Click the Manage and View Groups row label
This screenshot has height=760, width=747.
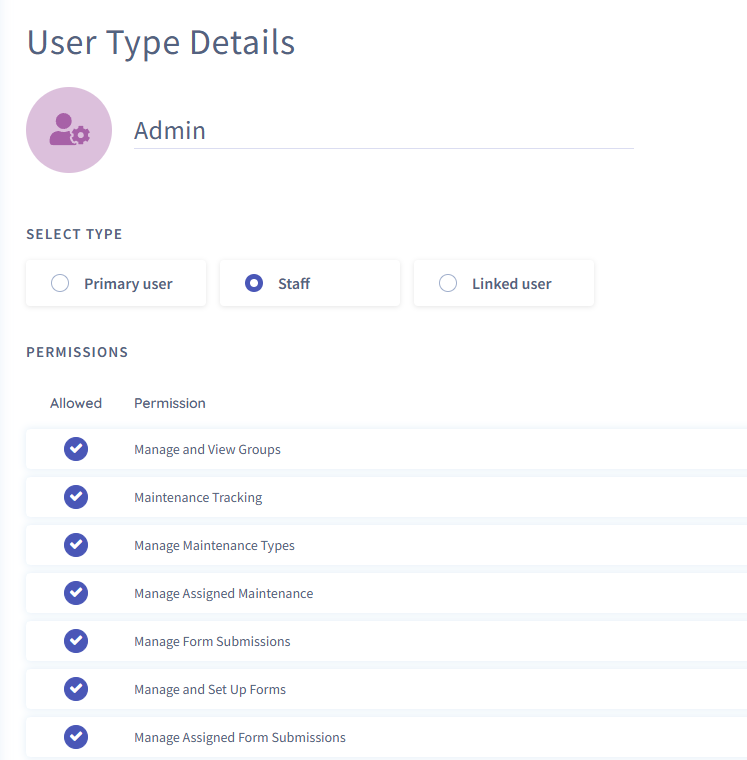coord(207,449)
